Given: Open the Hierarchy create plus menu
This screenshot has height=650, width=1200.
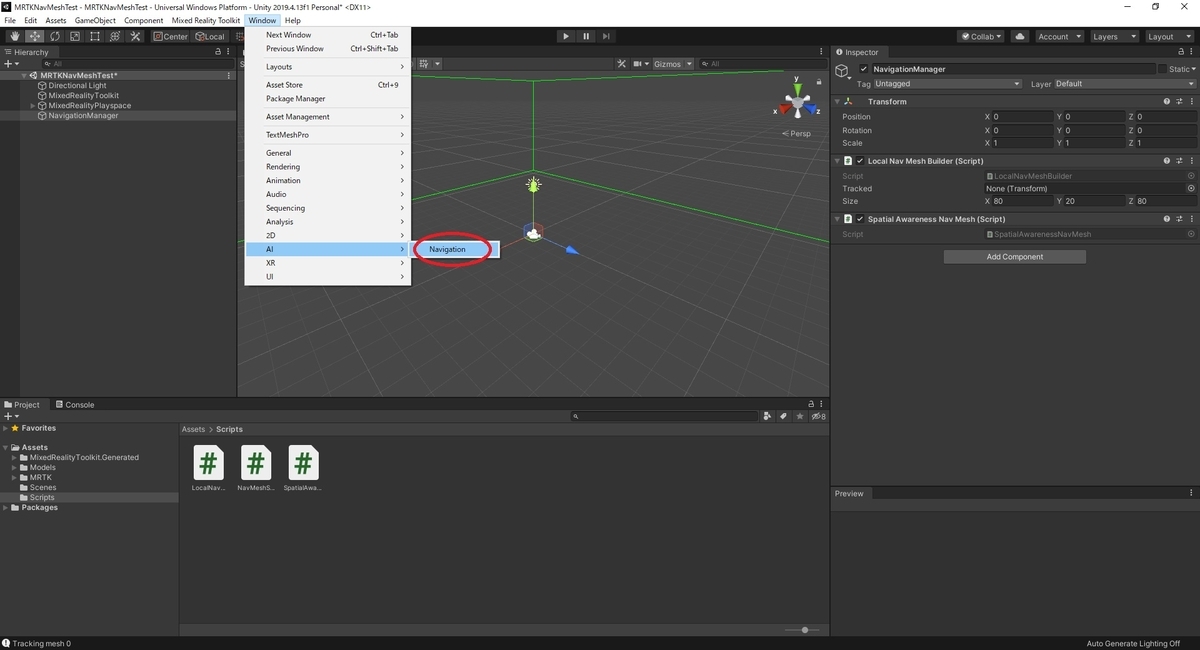Looking at the screenshot, I should [10, 63].
